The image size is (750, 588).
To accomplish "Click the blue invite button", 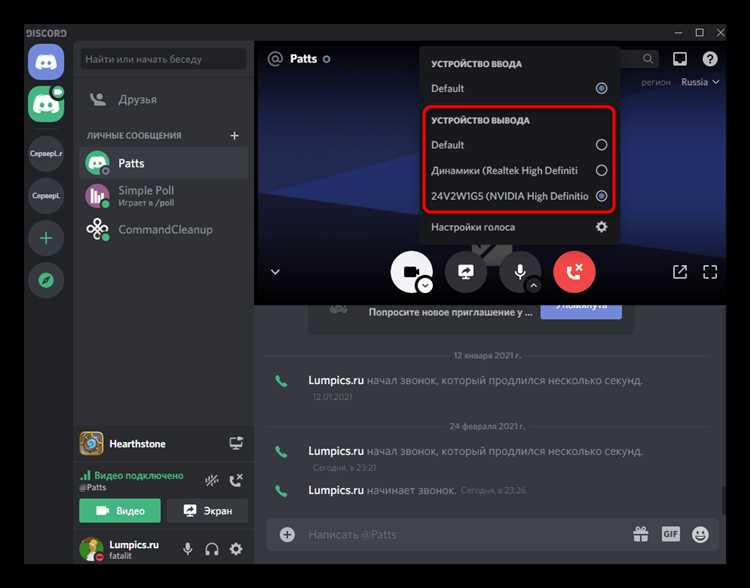I will pyautogui.click(x=581, y=312).
